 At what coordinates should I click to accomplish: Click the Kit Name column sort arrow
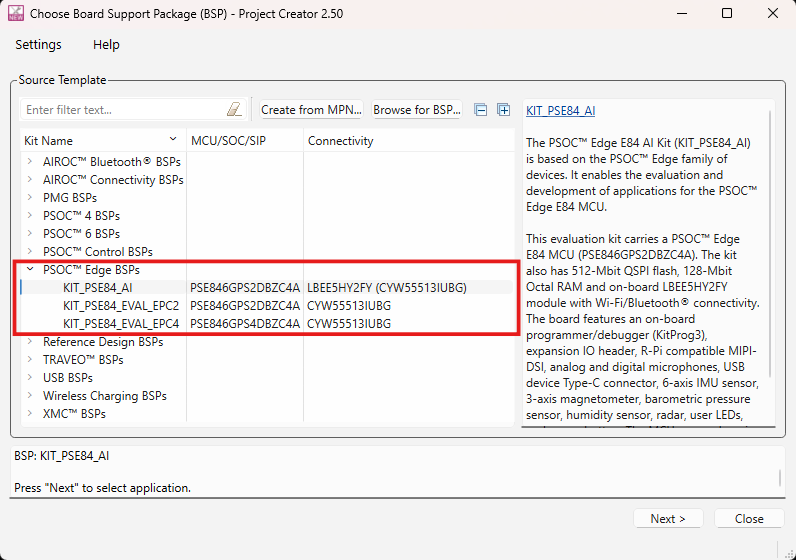point(174,141)
